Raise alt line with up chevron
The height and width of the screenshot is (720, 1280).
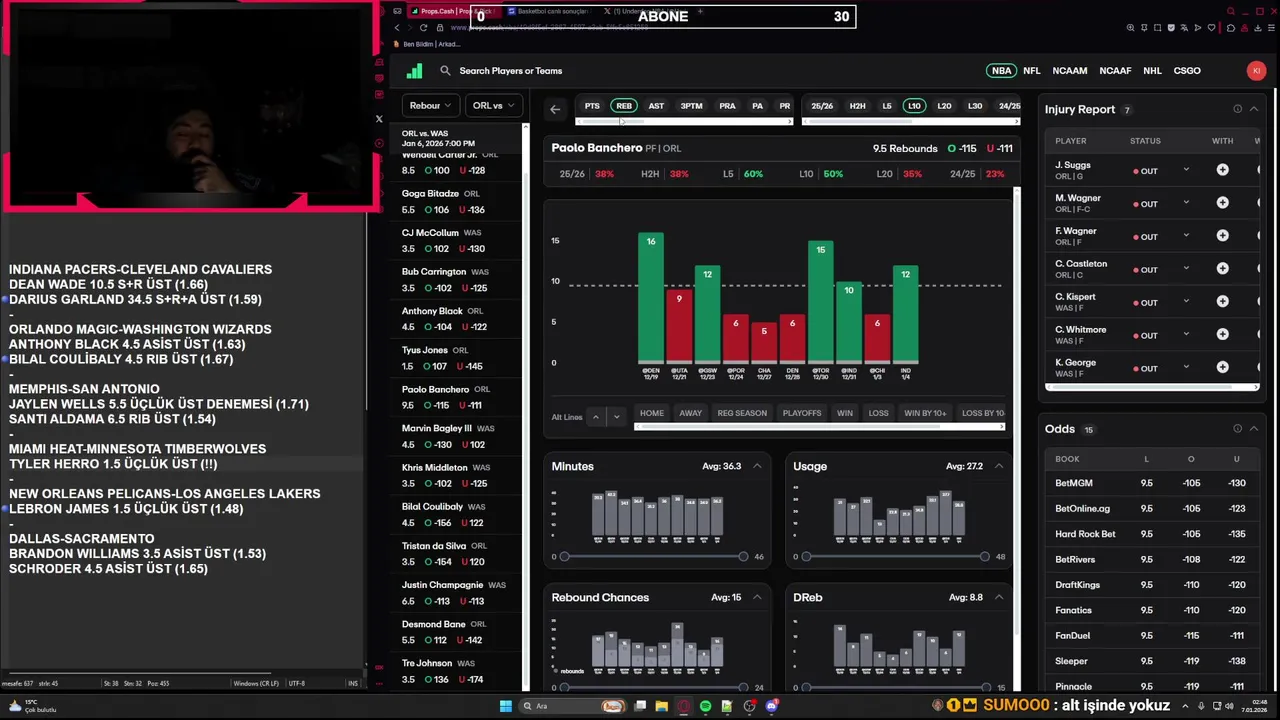coord(596,417)
